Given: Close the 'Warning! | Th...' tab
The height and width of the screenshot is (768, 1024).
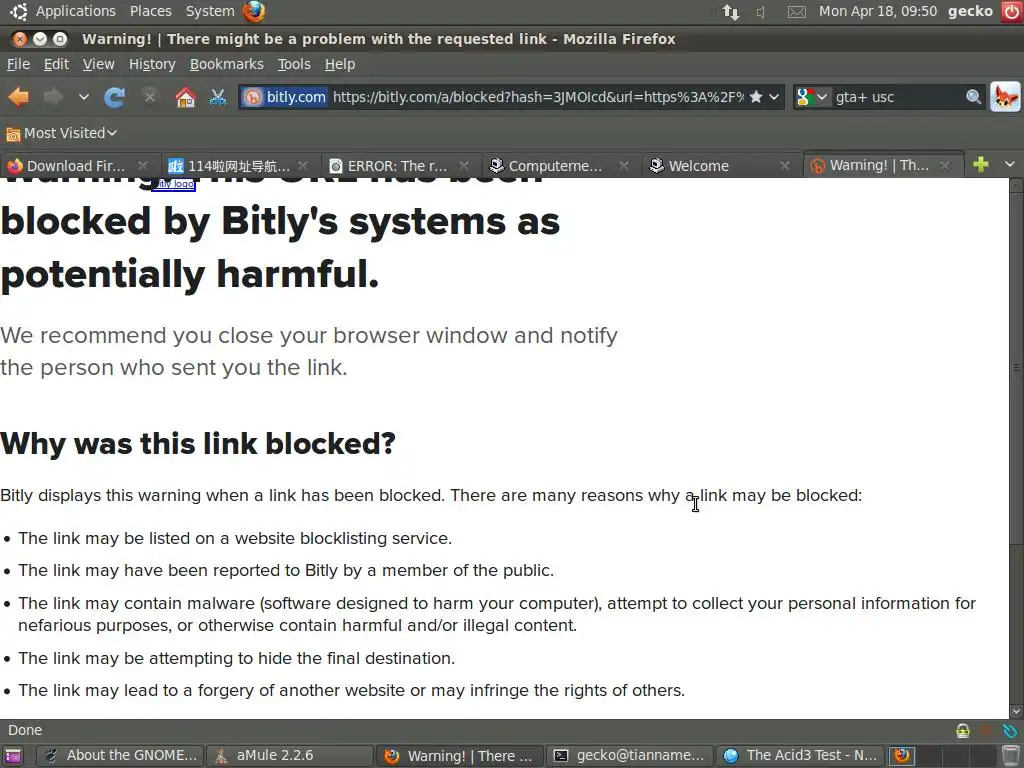Looking at the screenshot, I should pos(944,166).
